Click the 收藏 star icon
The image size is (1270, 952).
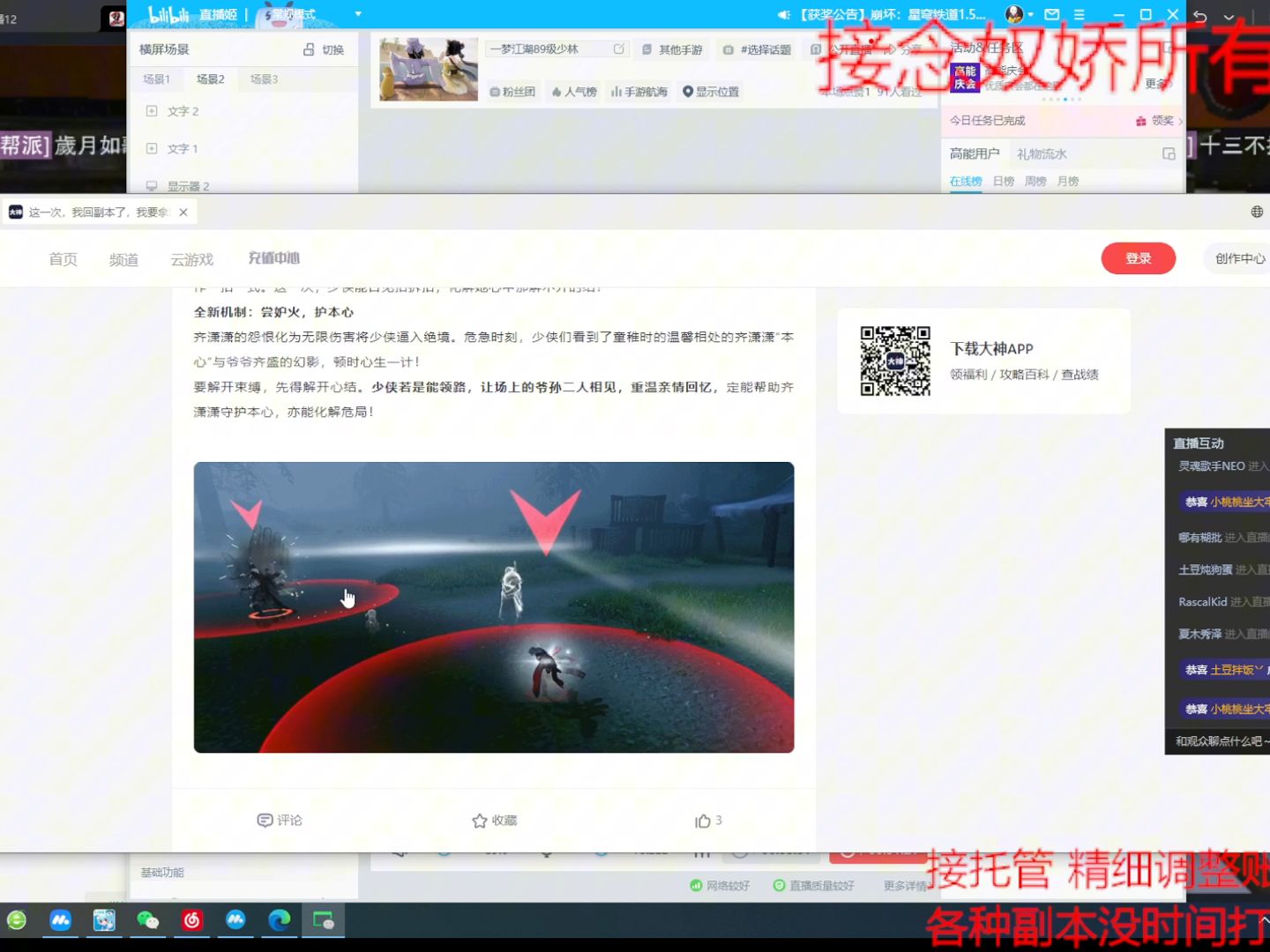click(479, 821)
